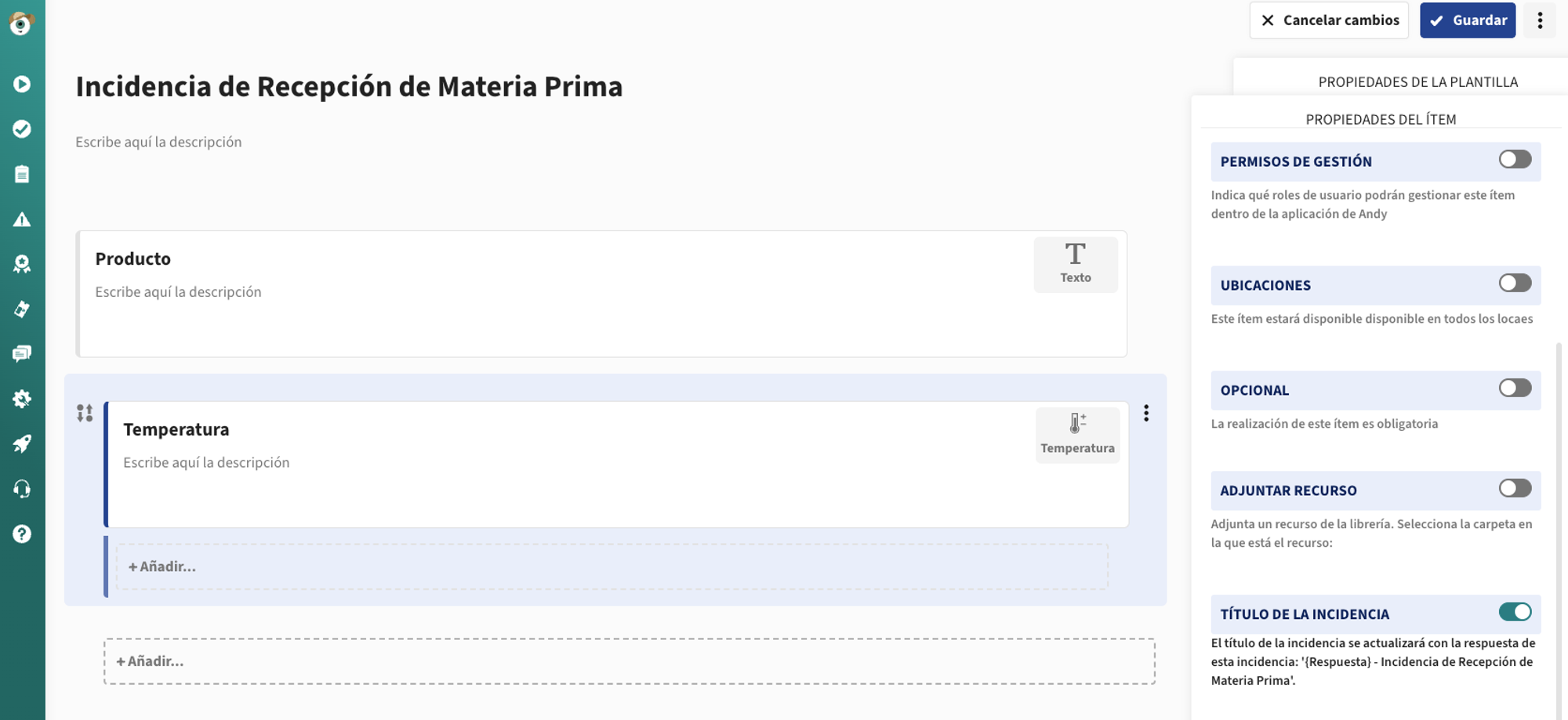The height and width of the screenshot is (720, 1568).
Task: Click the rocket icon in sidebar
Action: pos(22,444)
